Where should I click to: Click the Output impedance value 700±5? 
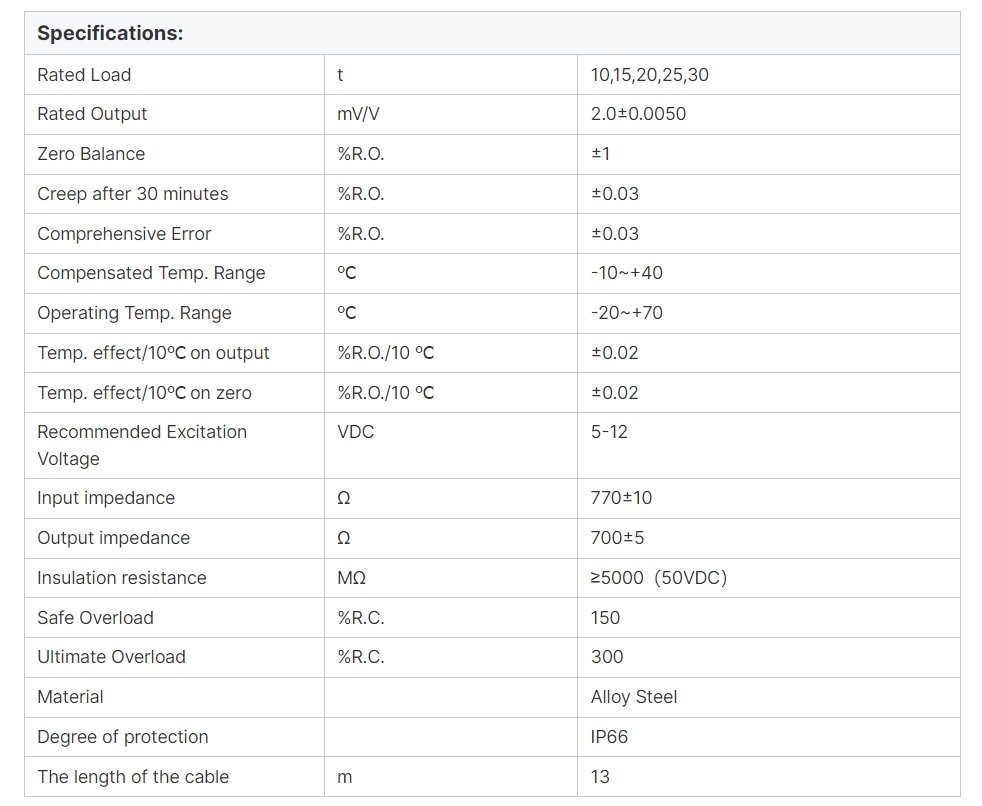pos(617,538)
